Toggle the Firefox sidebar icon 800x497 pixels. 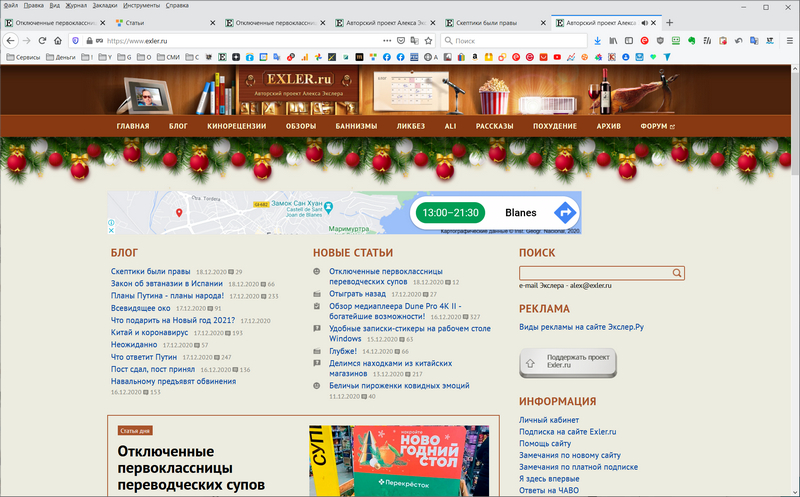[x=629, y=41]
